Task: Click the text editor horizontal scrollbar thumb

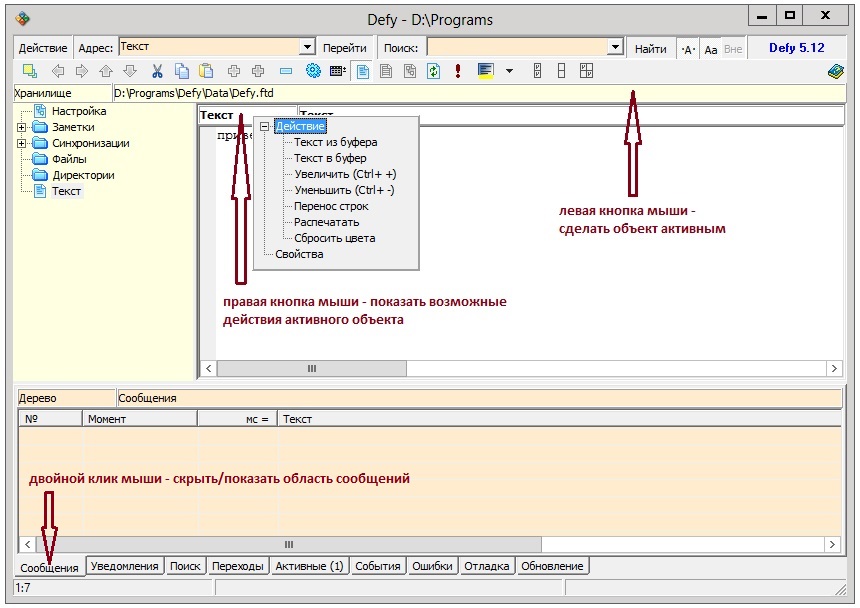Action: pyautogui.click(x=312, y=368)
